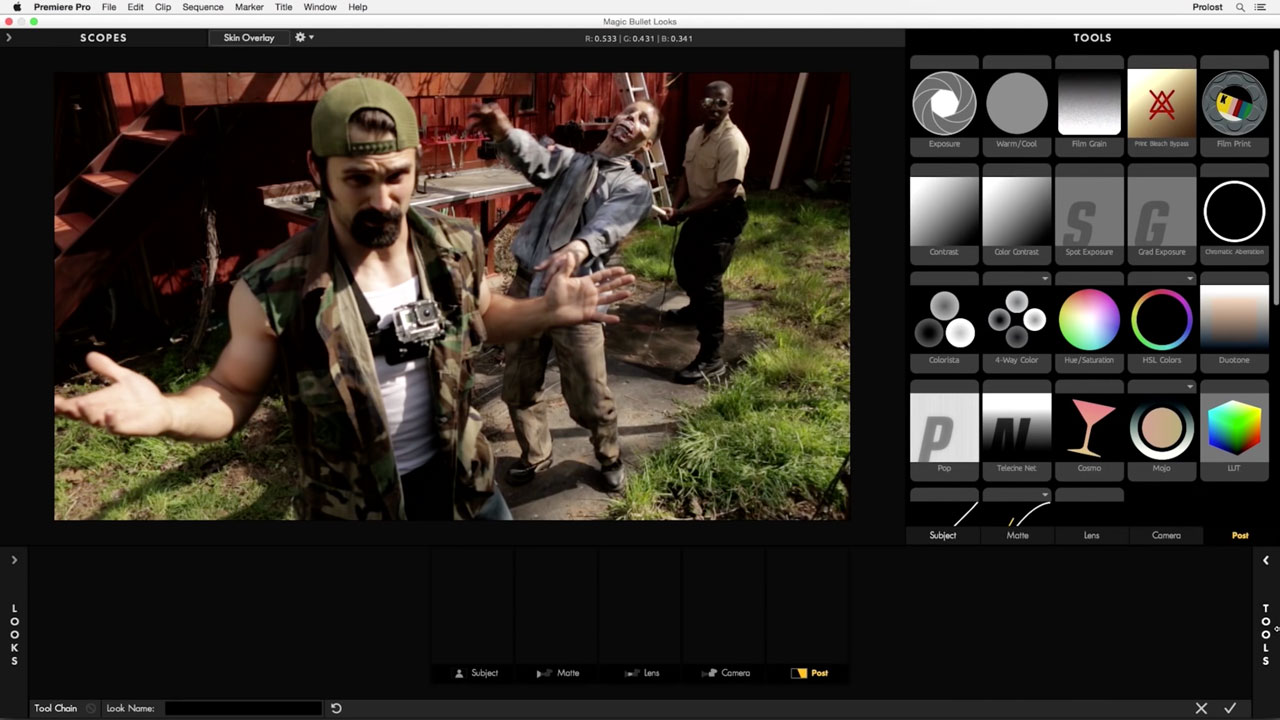Switch tools list to Camera tab

click(1166, 535)
